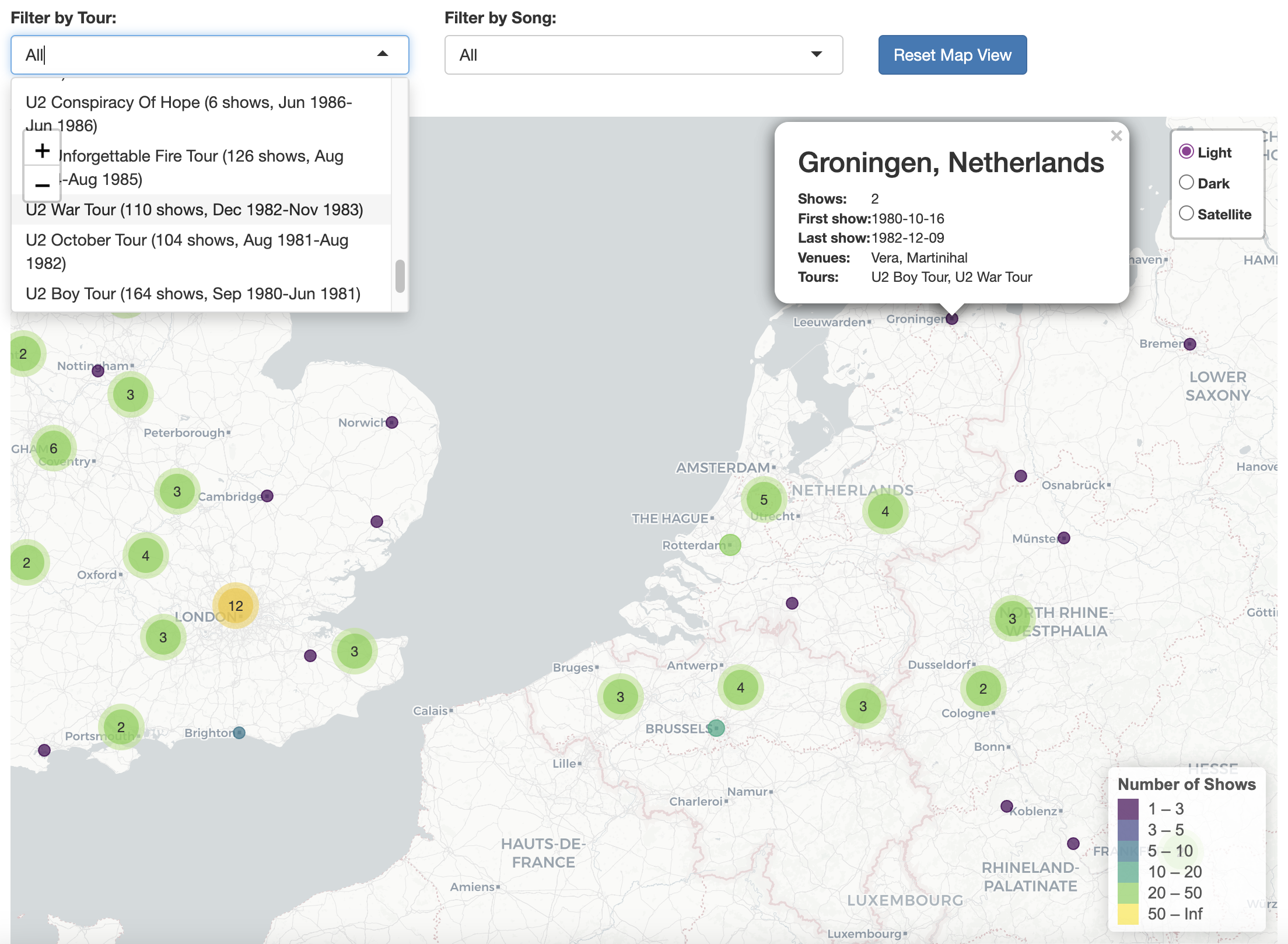Click the London cluster marker showing 12
Screen dimensions: 1288x944
(235, 606)
